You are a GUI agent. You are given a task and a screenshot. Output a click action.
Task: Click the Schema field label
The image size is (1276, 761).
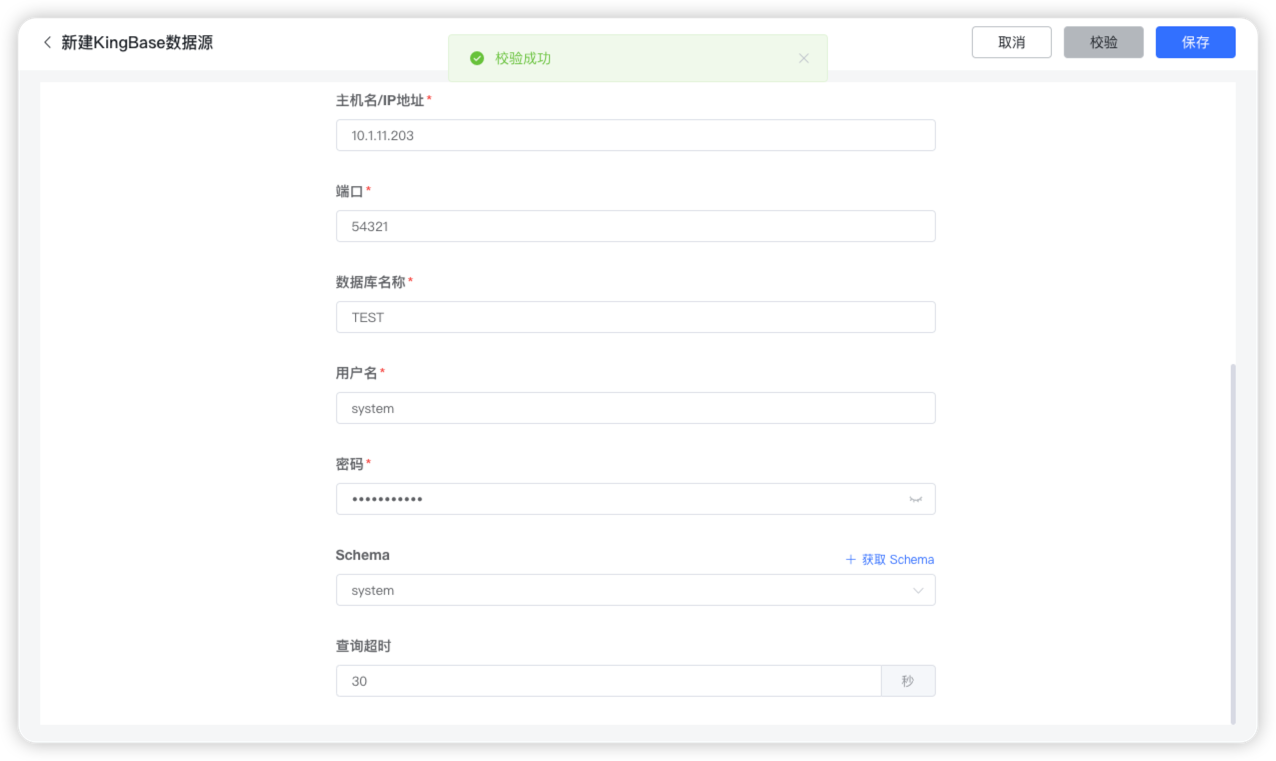(363, 555)
